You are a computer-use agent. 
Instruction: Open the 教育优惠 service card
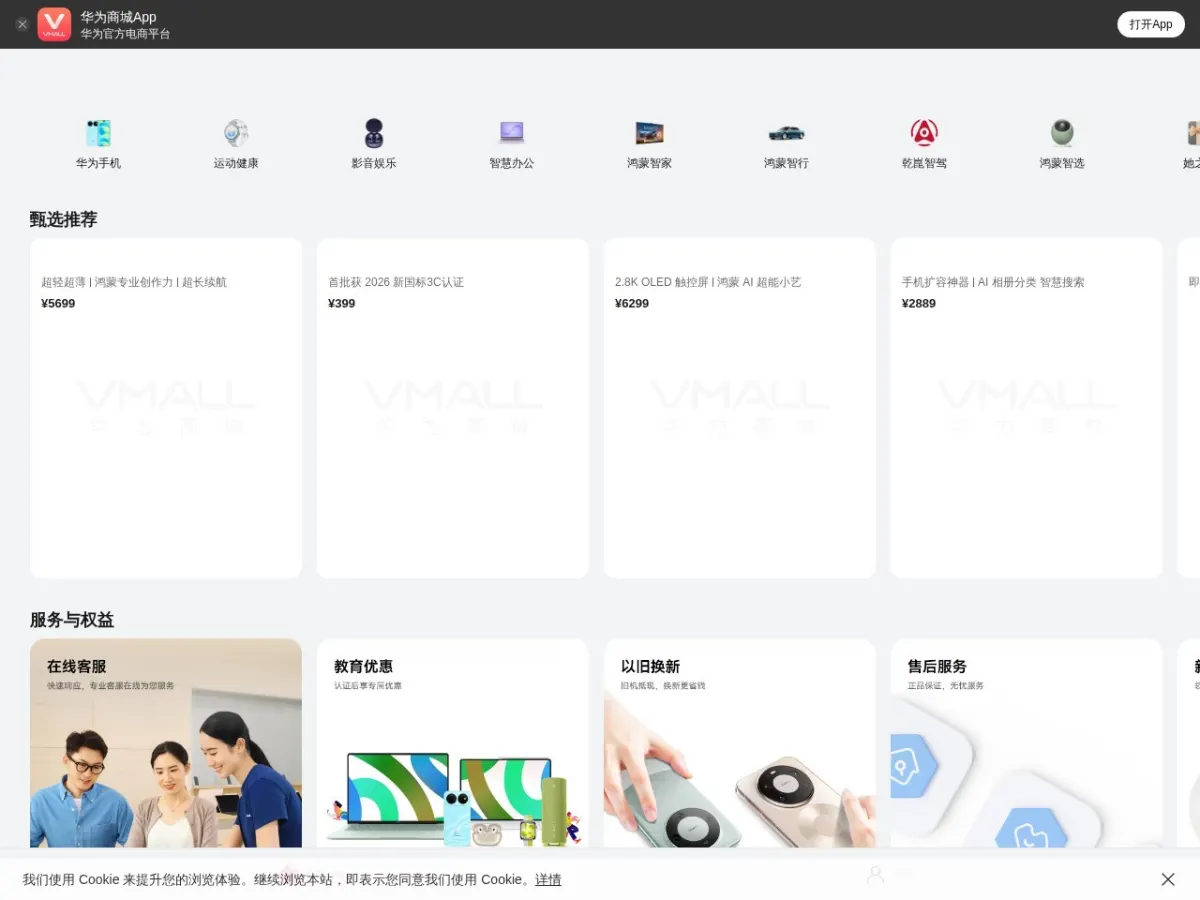click(453, 744)
